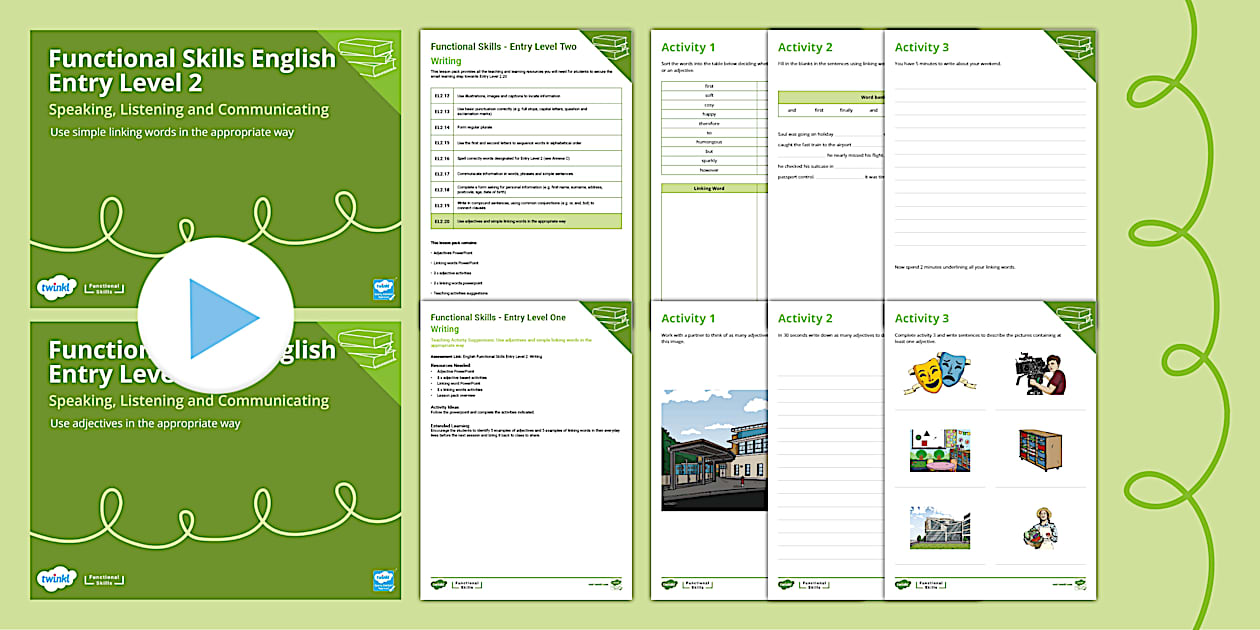
Task: Click the Linking Word table header
Action: [x=708, y=188]
